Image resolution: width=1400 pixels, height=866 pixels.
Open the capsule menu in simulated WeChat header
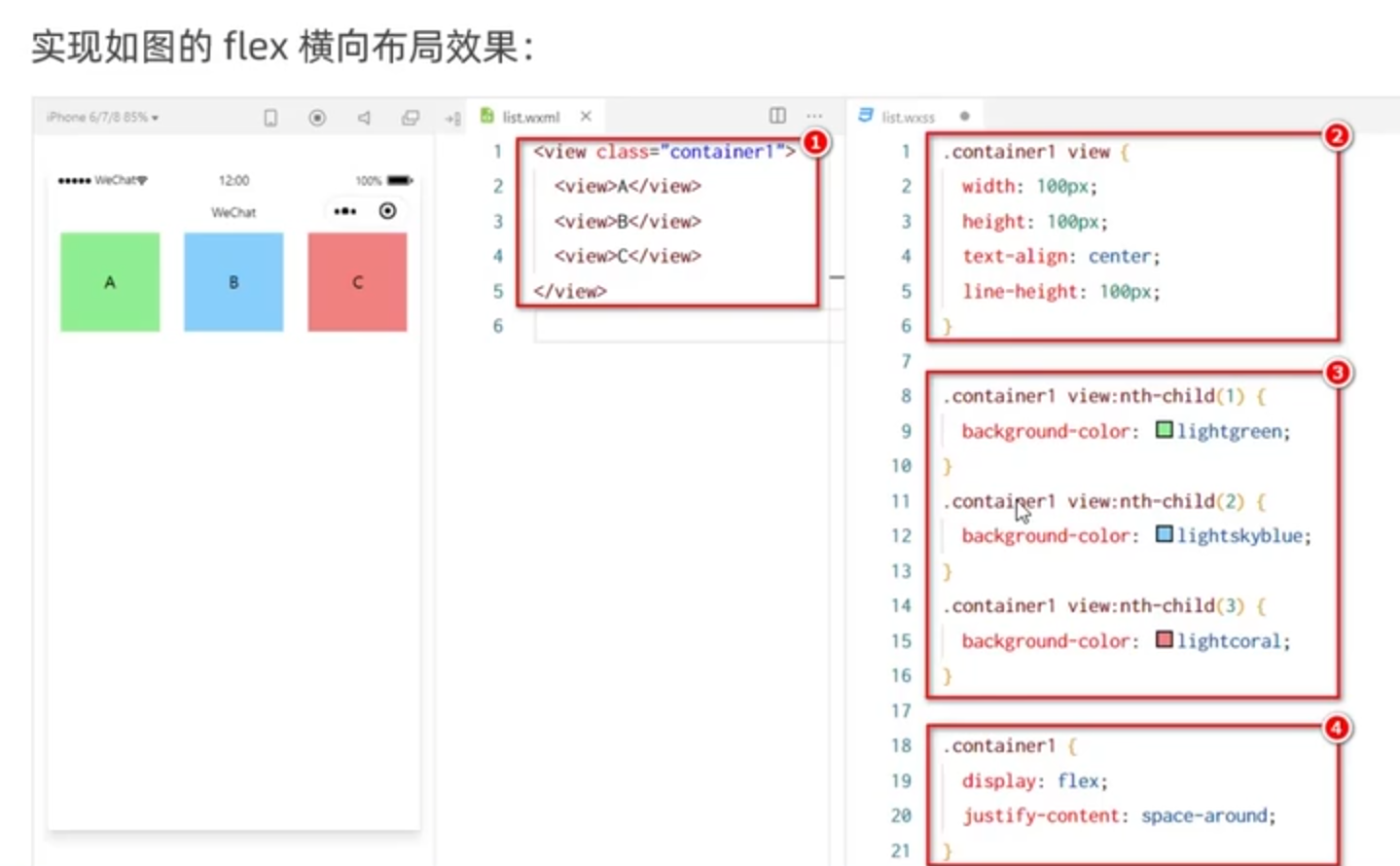click(345, 211)
